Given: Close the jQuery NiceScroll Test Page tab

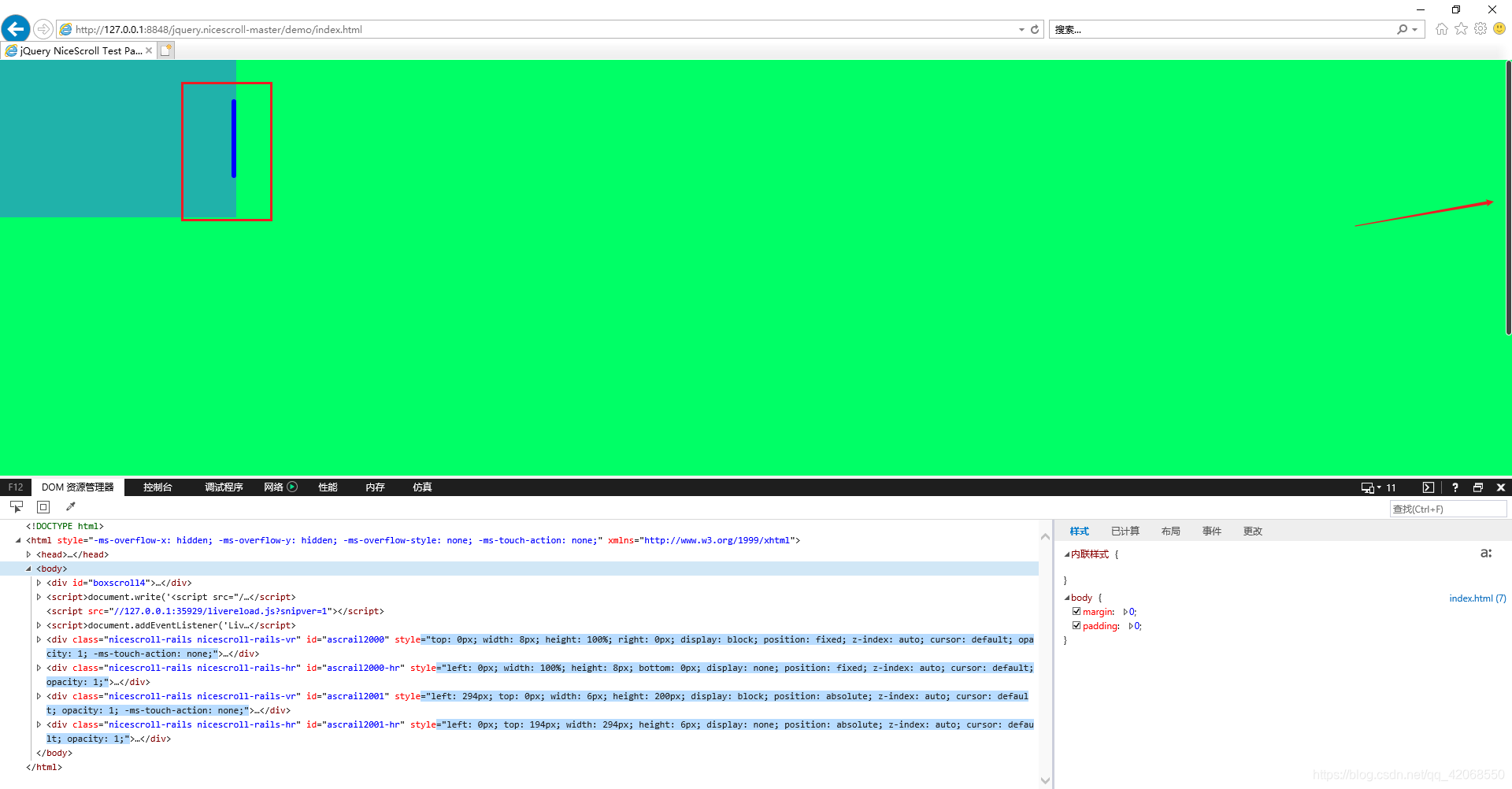Looking at the screenshot, I should pyautogui.click(x=149, y=50).
